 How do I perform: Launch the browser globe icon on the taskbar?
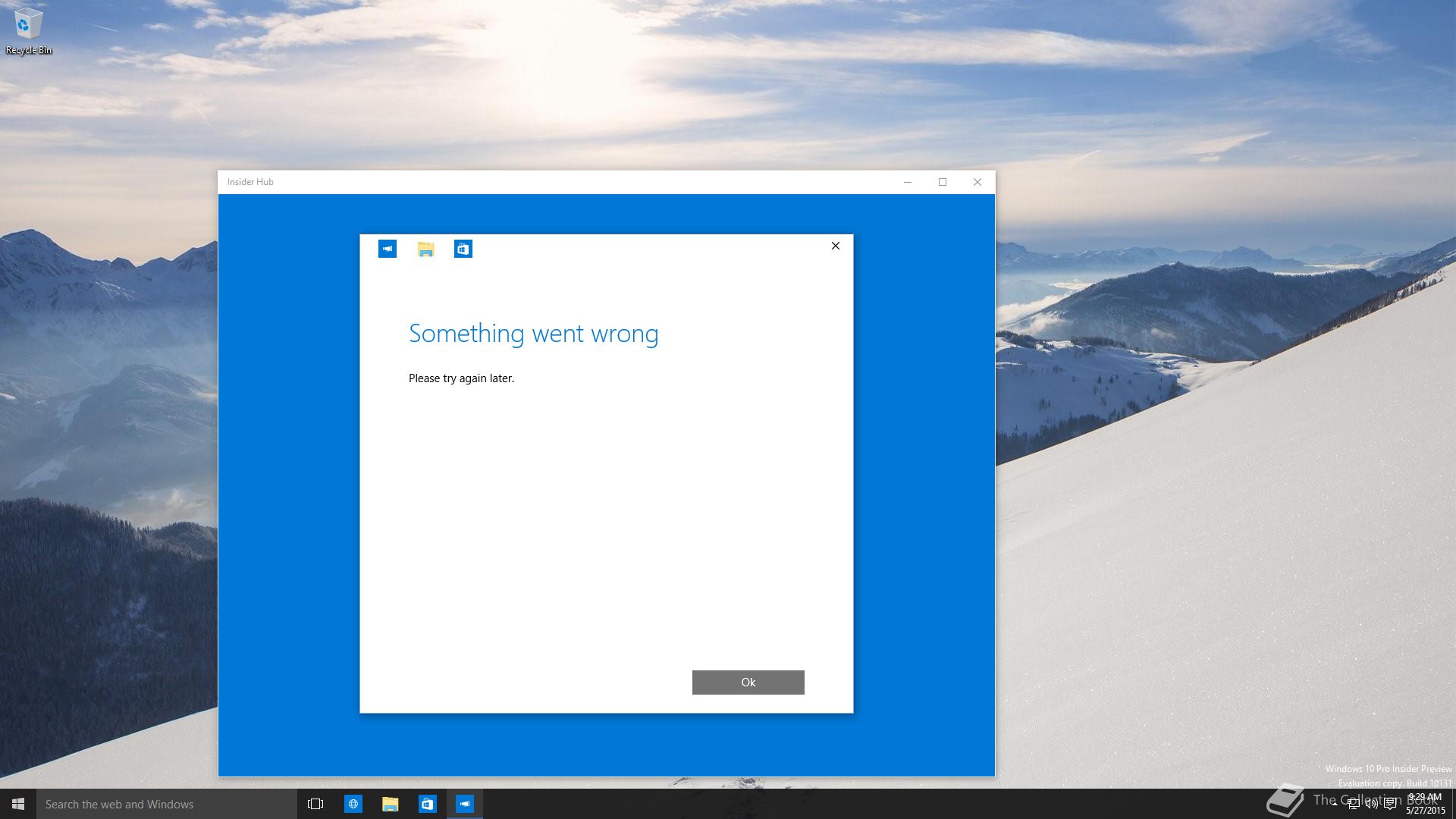[x=353, y=804]
